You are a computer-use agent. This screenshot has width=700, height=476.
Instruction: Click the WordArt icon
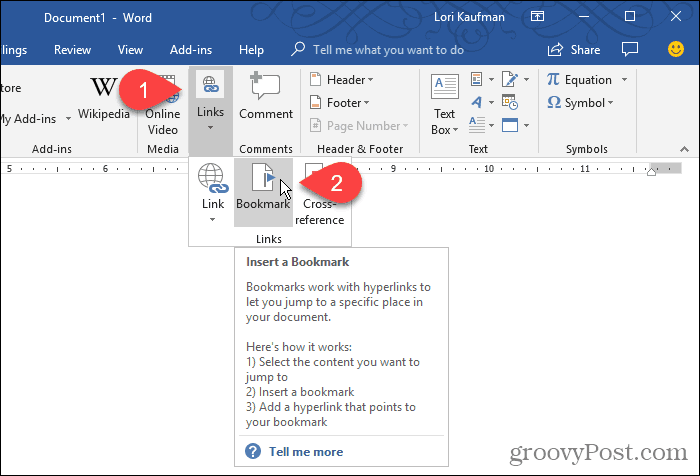(x=477, y=102)
